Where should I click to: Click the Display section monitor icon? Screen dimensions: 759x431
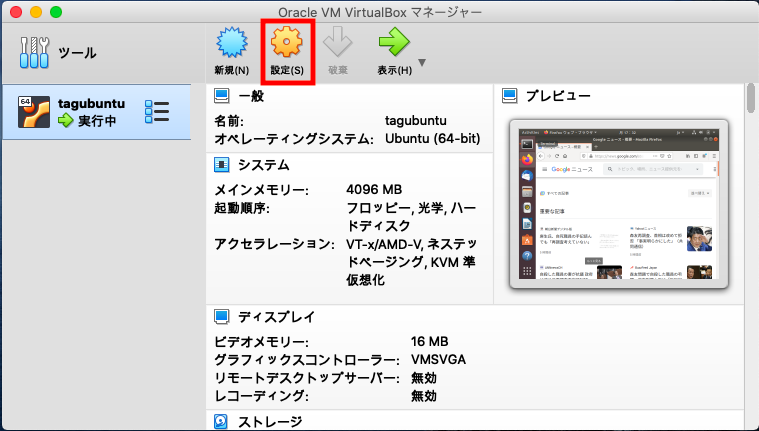point(222,317)
